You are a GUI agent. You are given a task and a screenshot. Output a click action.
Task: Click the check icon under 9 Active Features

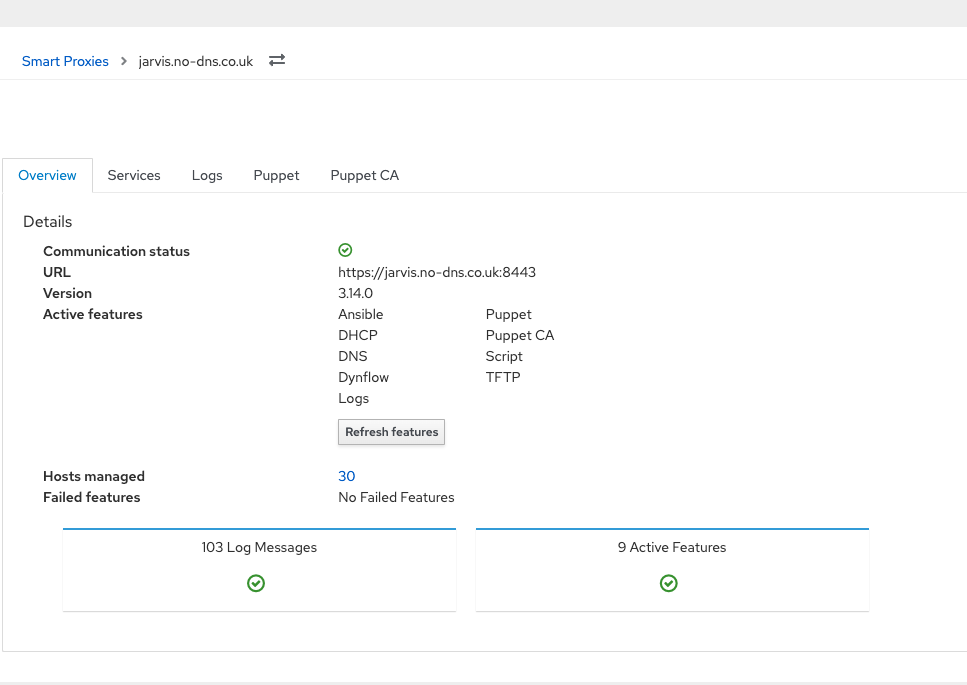pos(669,583)
